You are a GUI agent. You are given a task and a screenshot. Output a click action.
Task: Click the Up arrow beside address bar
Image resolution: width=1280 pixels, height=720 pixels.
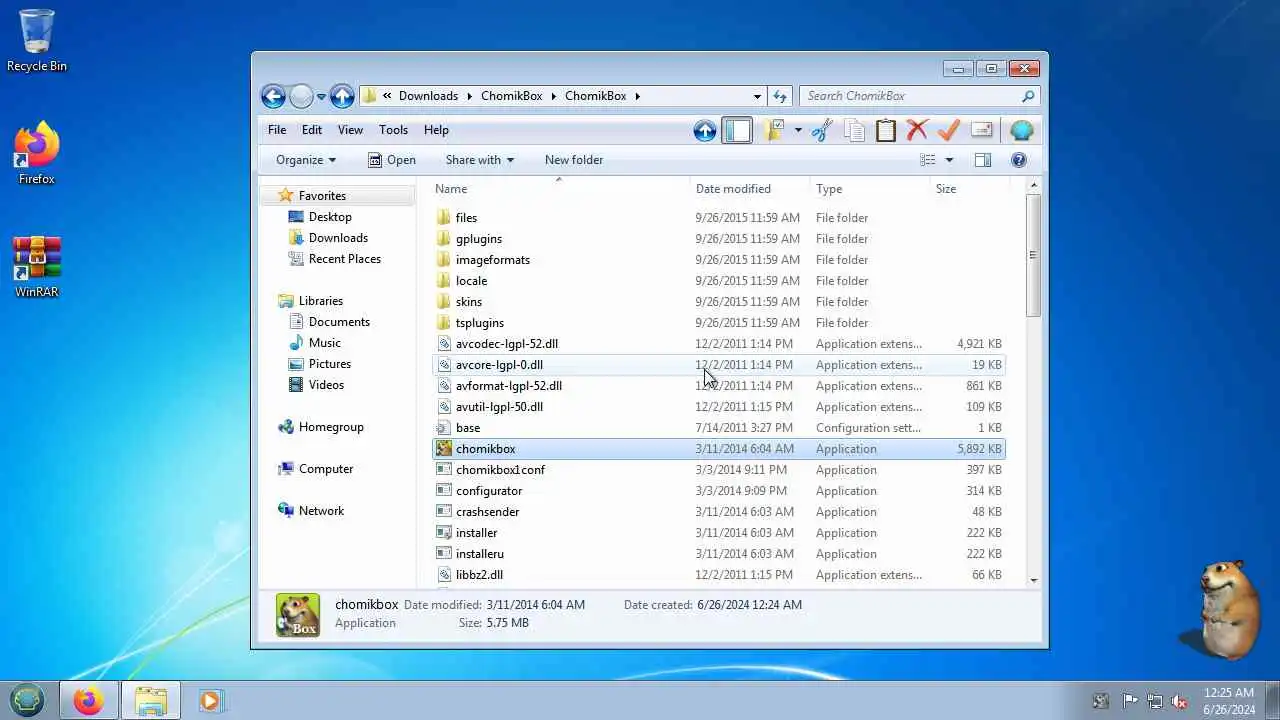(x=342, y=96)
